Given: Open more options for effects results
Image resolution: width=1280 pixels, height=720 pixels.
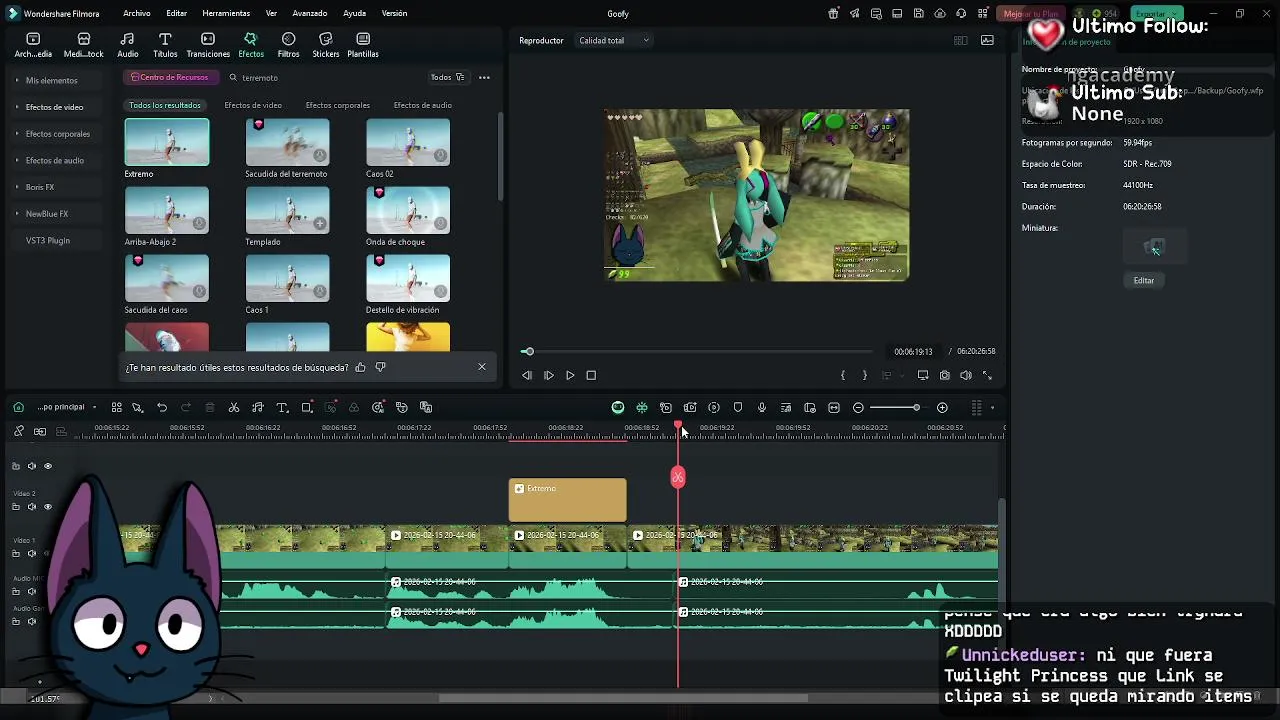Looking at the screenshot, I should point(484,77).
